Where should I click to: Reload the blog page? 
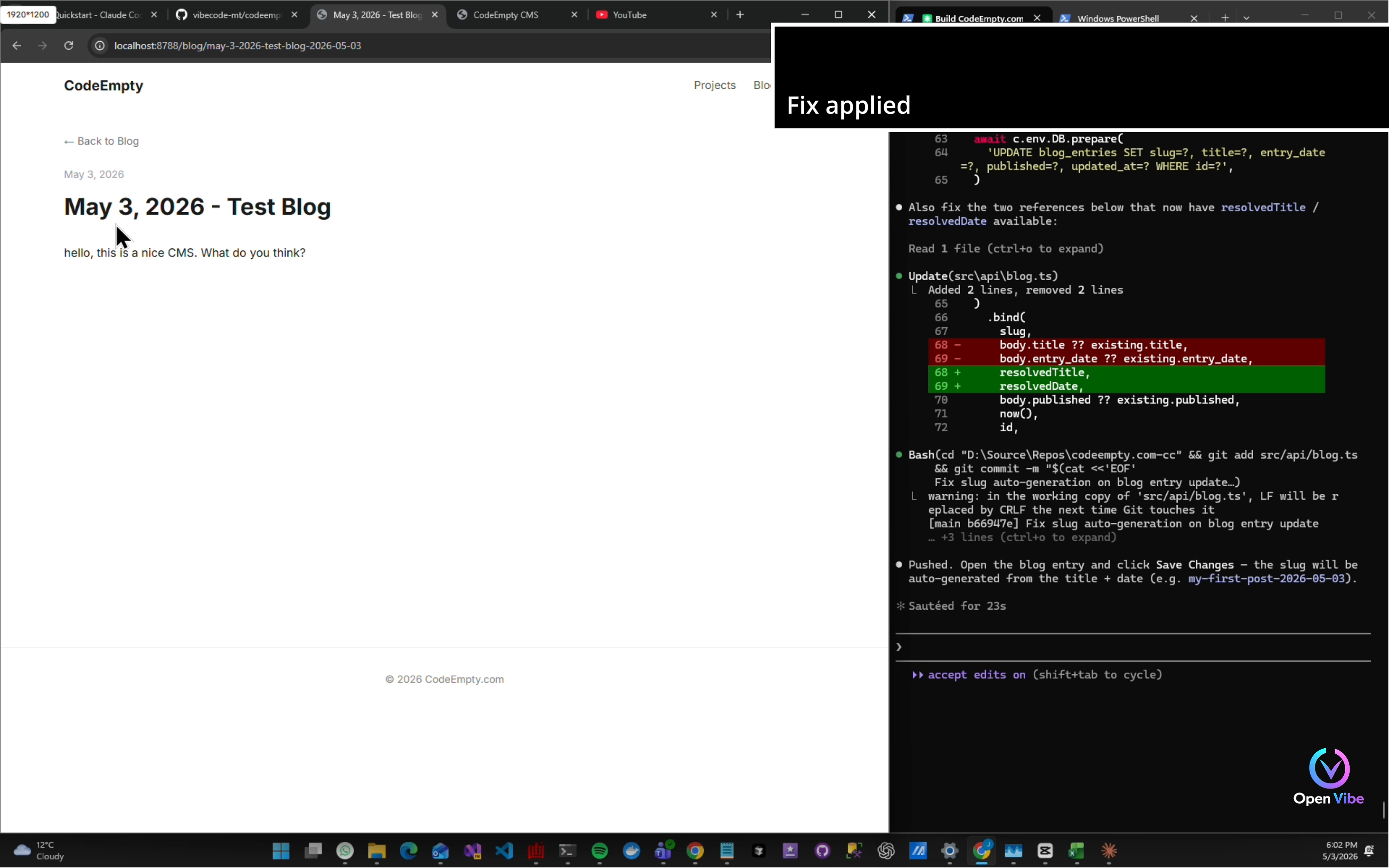pos(68,45)
